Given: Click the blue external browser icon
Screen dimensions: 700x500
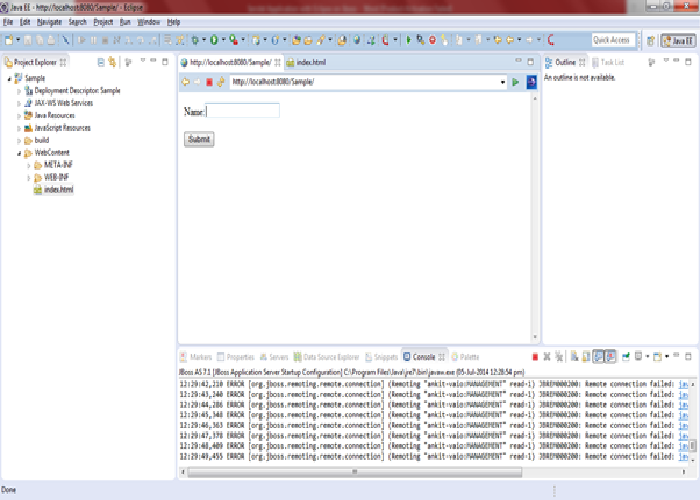Looking at the screenshot, I should [531, 82].
